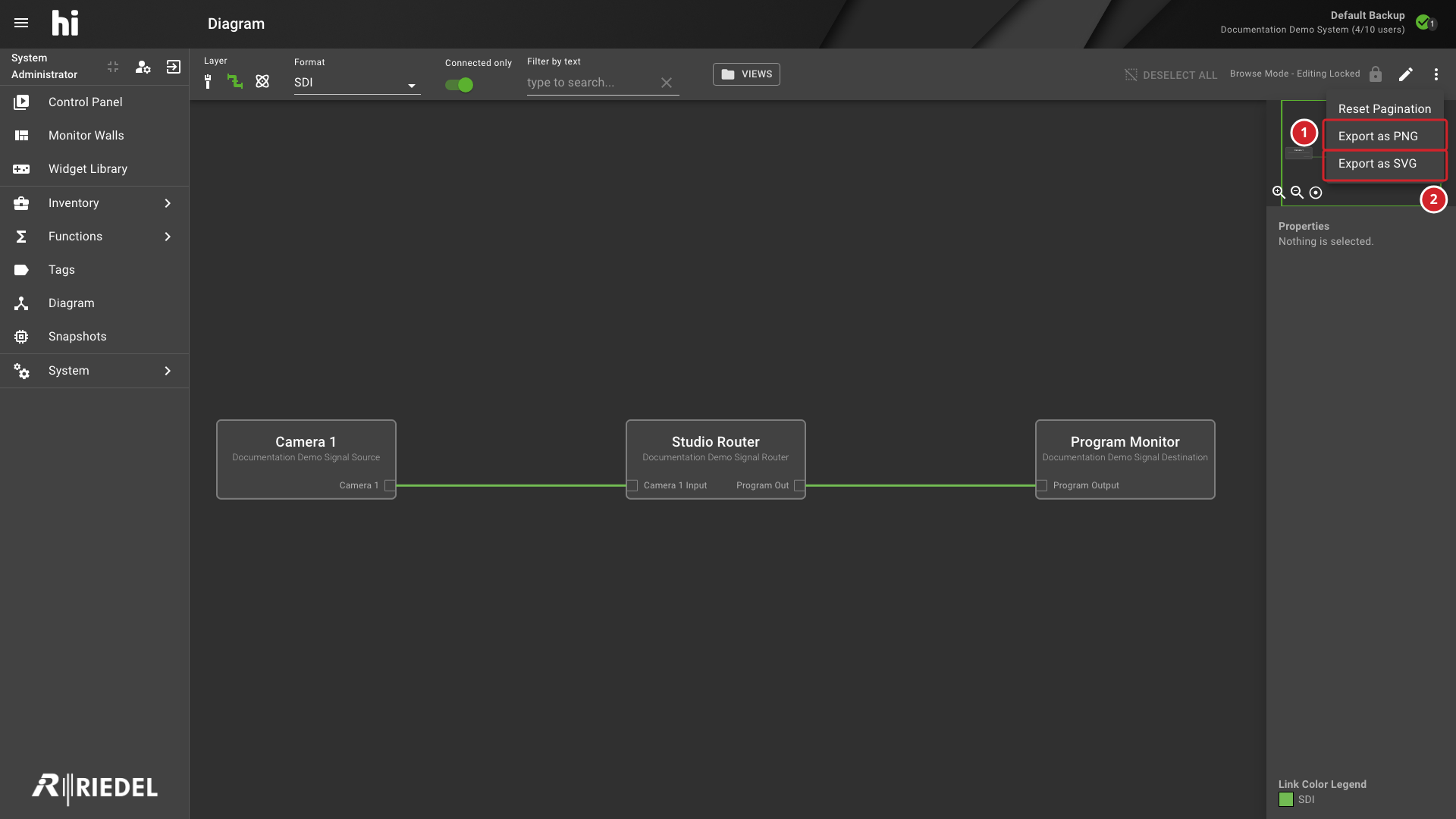Open the Format SDI dropdown

(357, 83)
